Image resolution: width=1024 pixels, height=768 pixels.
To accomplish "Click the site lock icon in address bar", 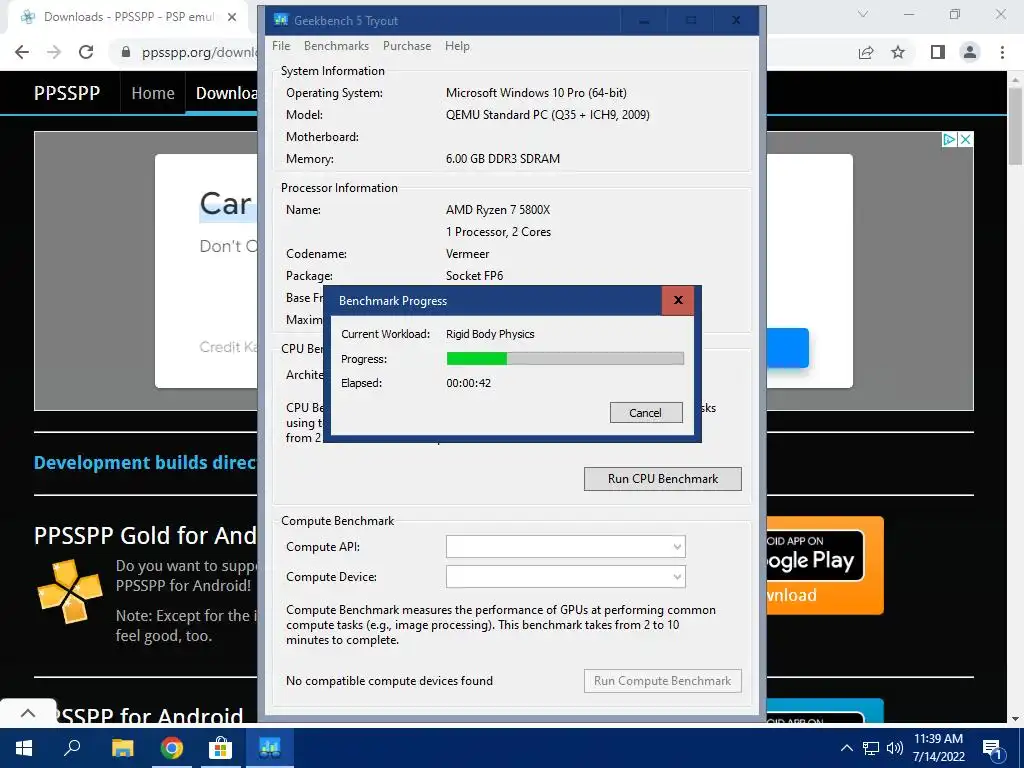I will [x=126, y=52].
